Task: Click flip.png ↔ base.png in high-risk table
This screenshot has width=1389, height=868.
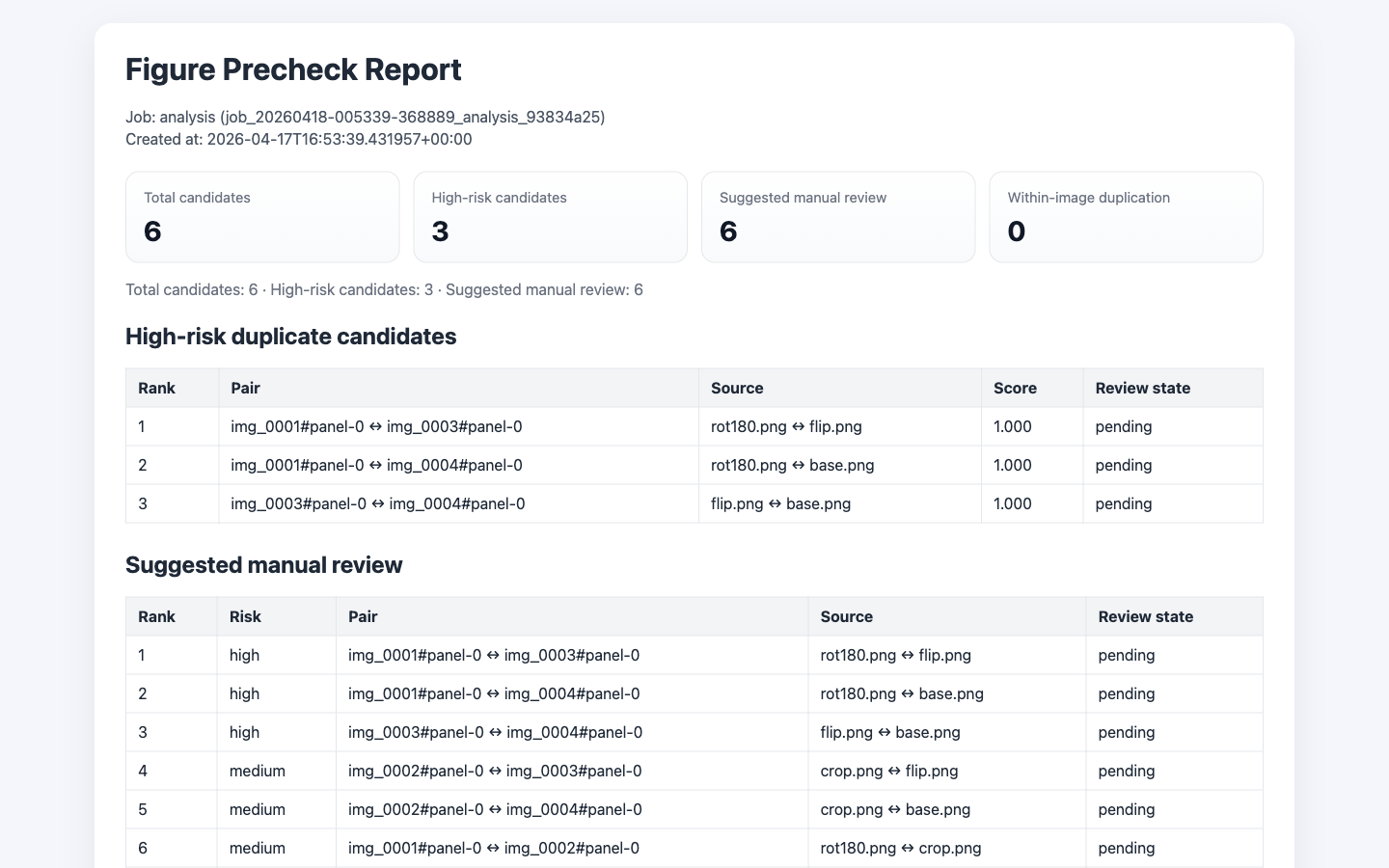Action: pos(780,503)
